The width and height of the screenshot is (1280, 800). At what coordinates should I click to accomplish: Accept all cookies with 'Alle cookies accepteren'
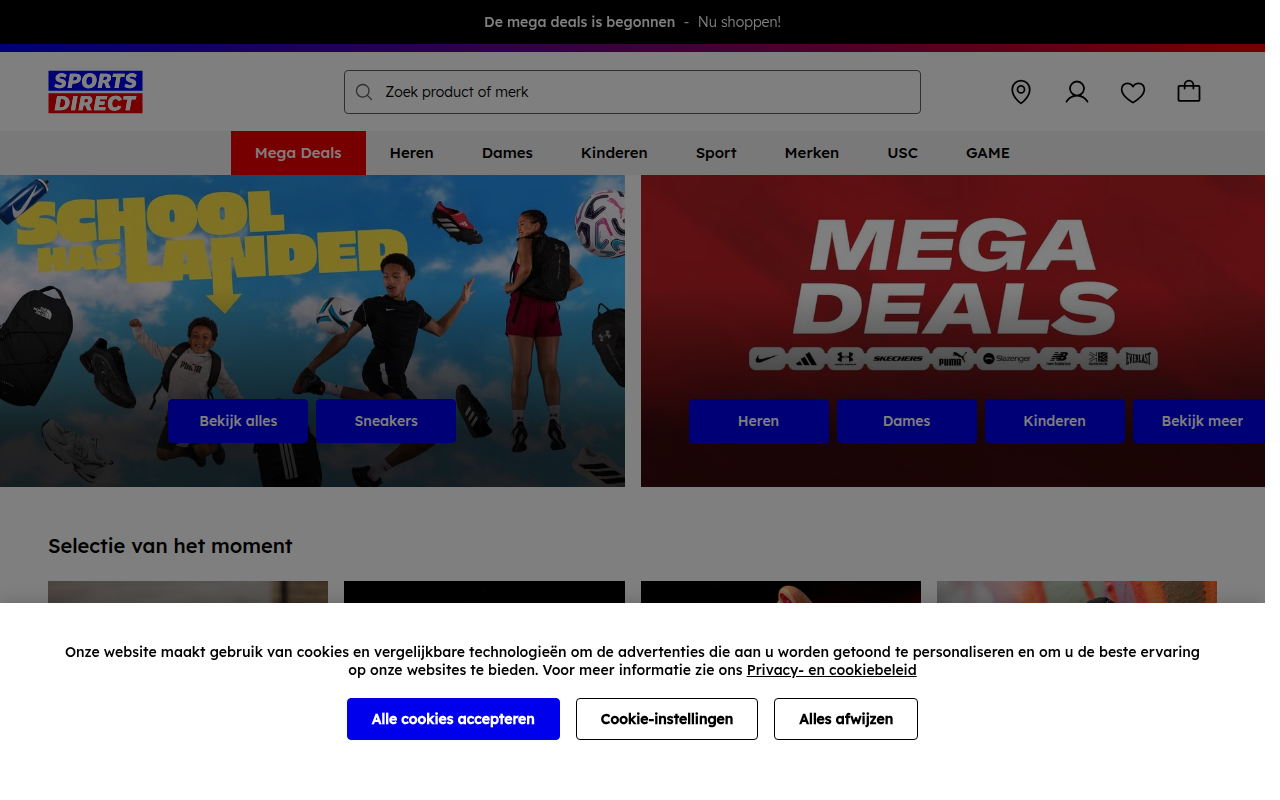pos(453,719)
